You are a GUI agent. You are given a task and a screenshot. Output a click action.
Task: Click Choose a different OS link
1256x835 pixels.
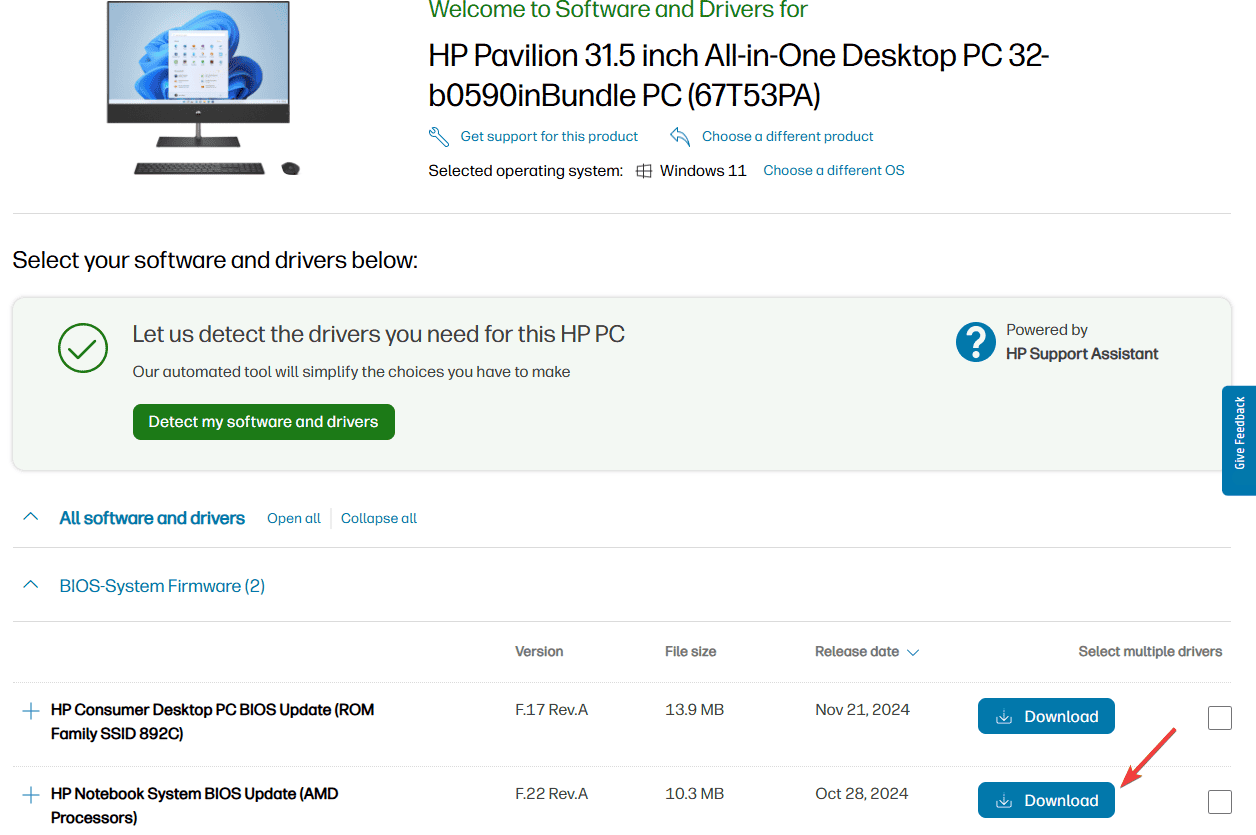[834, 170]
